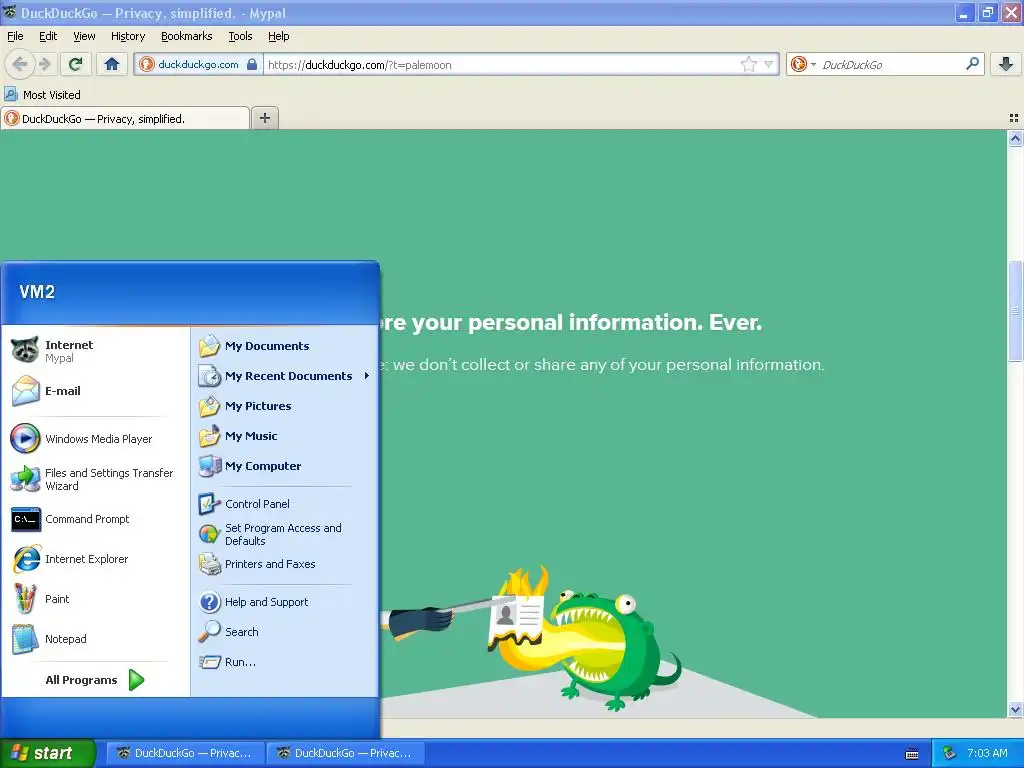Open Notepad from the Start menu
Viewport: 1024px width, 768px height.
(95, 639)
